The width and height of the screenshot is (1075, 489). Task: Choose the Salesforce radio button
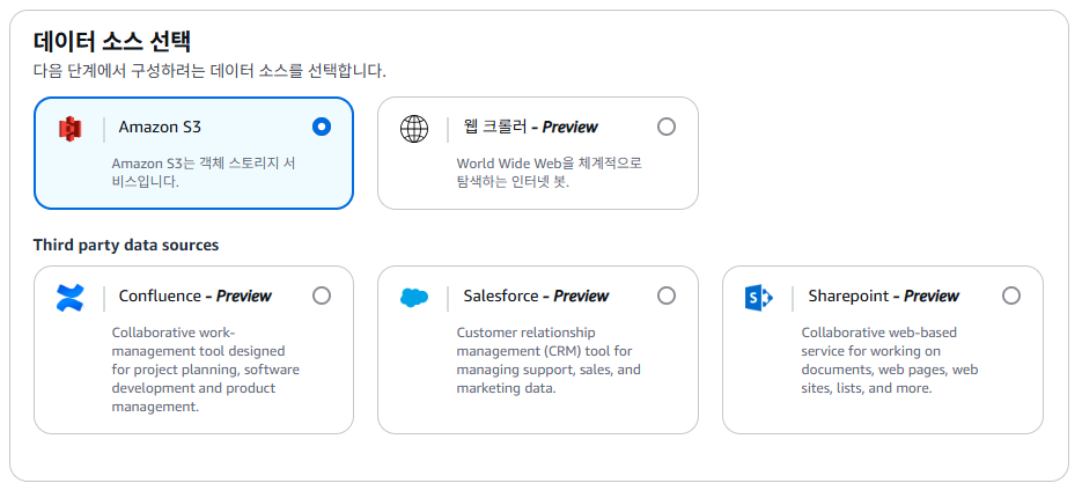point(666,296)
